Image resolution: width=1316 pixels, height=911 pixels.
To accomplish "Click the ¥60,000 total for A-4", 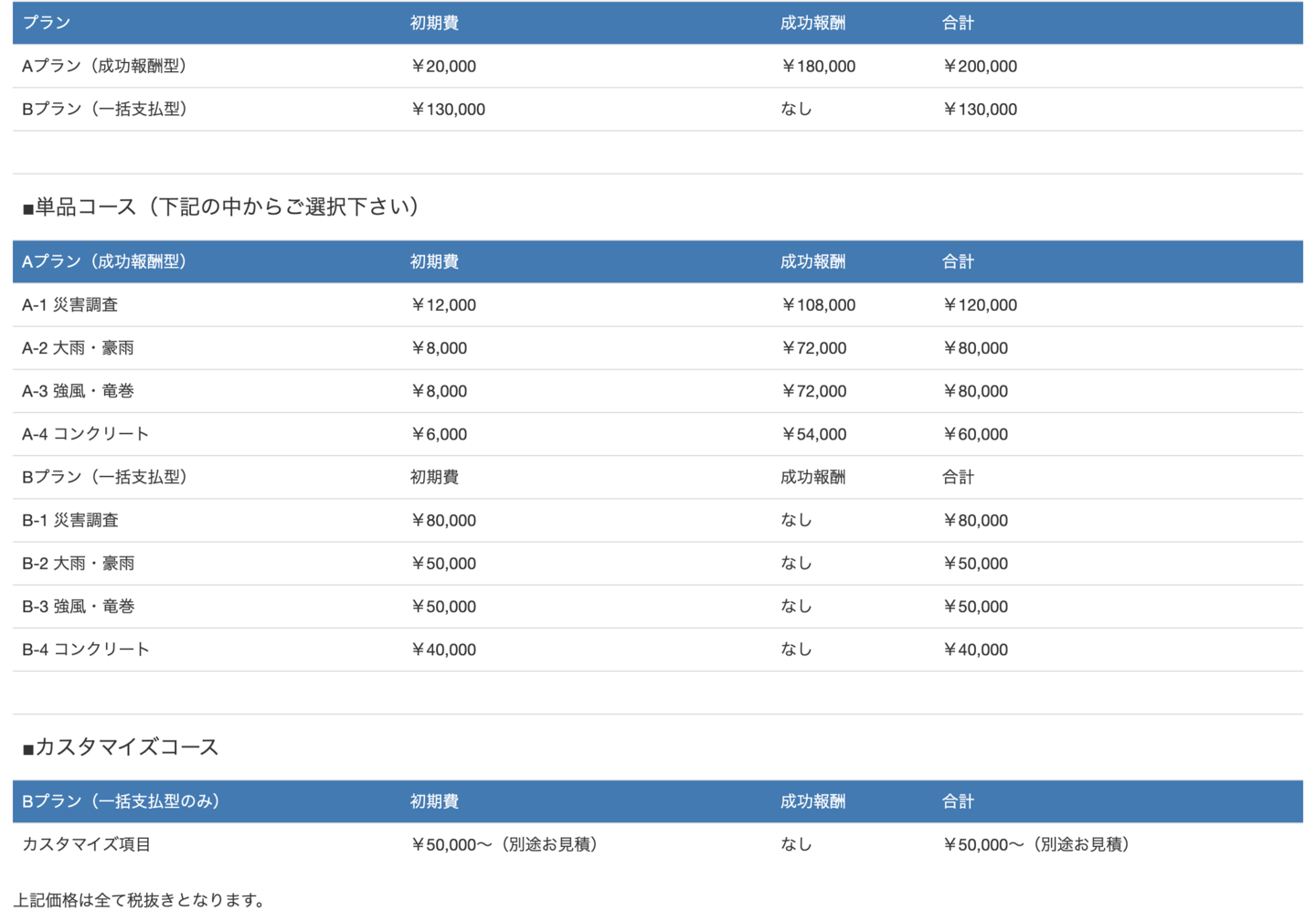I will pyautogui.click(x=975, y=434).
